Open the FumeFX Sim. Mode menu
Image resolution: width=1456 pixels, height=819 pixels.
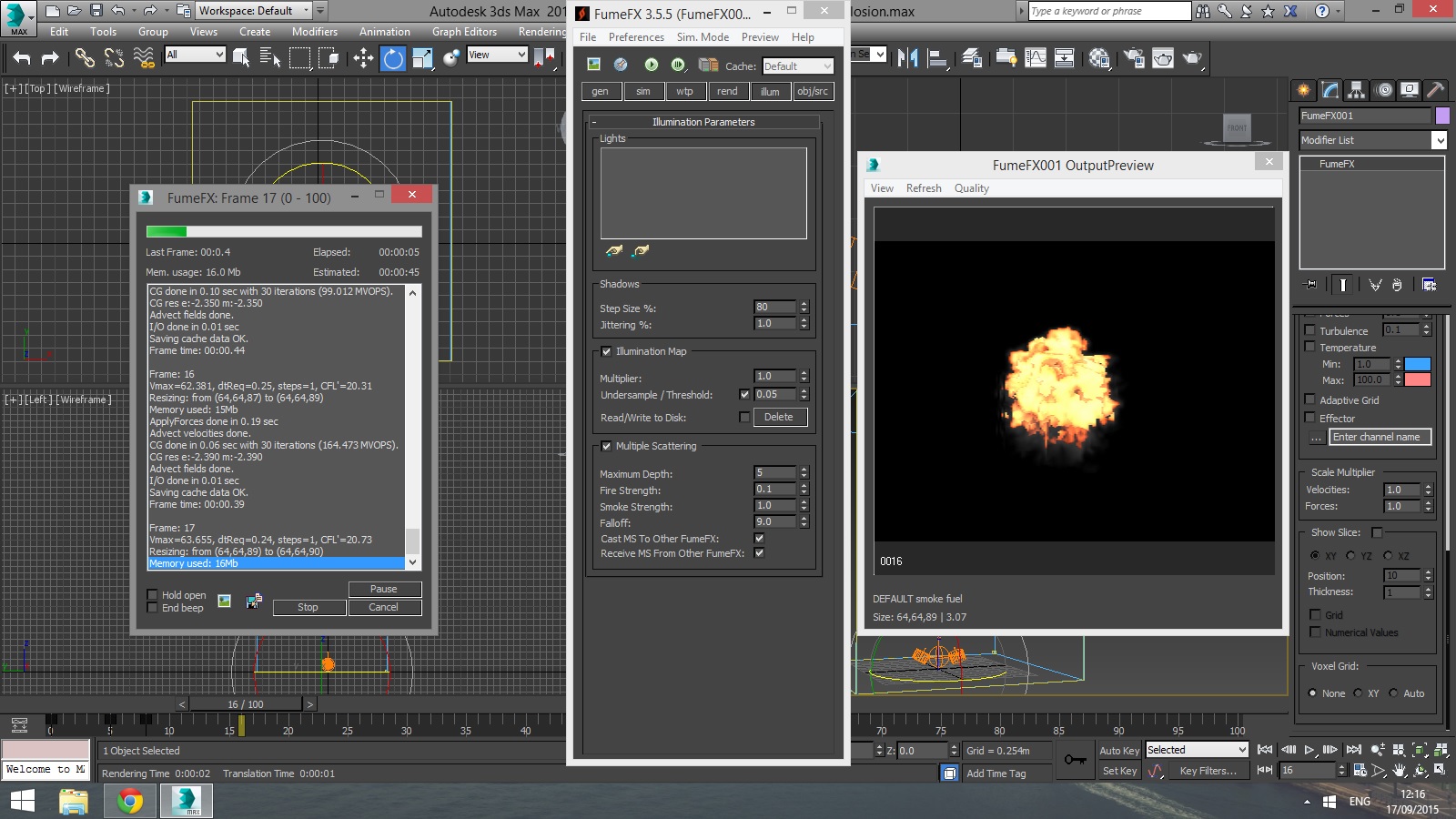click(x=703, y=37)
